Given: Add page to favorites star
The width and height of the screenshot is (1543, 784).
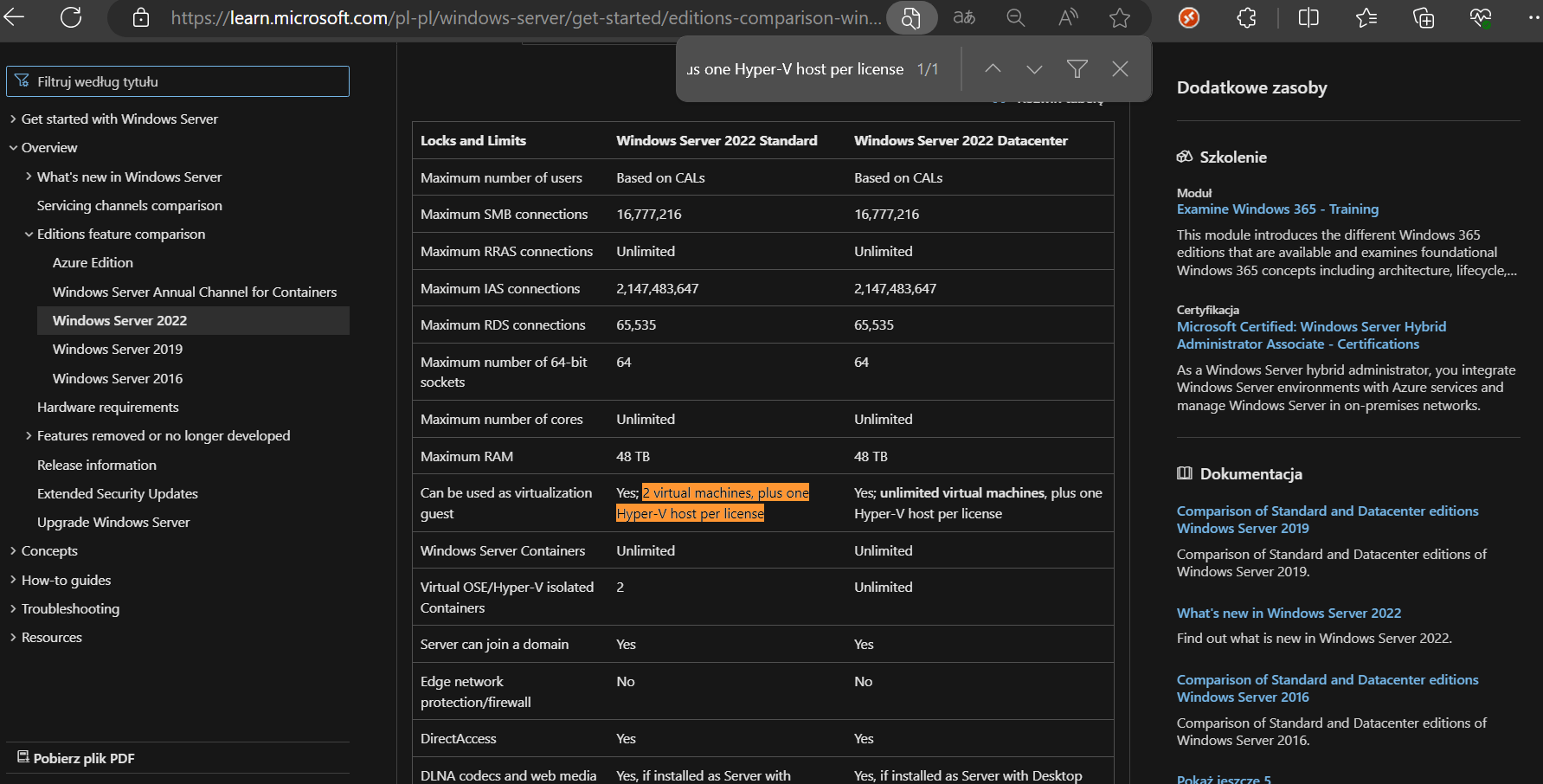Looking at the screenshot, I should (1120, 18).
